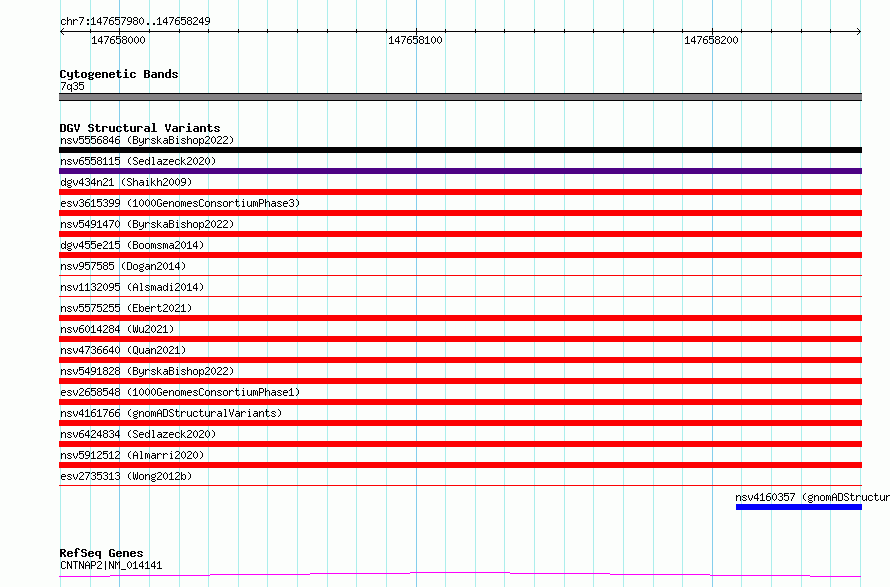Click esv2658548 (1000GenomesConsortiumPhase1) label
This screenshot has height=587, width=890.
click(x=180, y=392)
